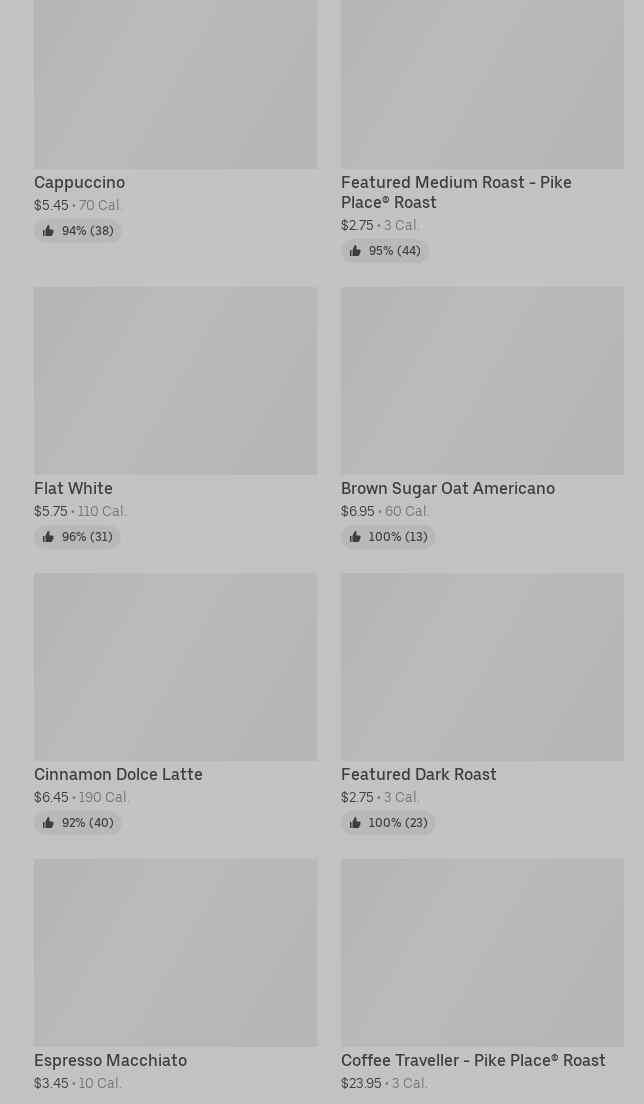644x1104 pixels.
Task: Choose Espresso Macchiato title text
Action: (x=110, y=1061)
